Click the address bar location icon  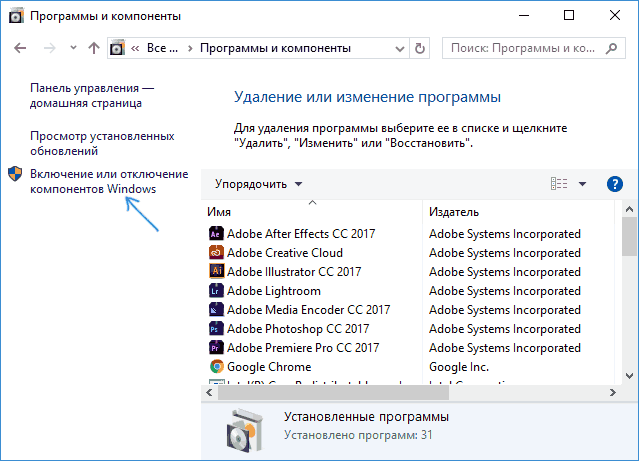point(117,48)
